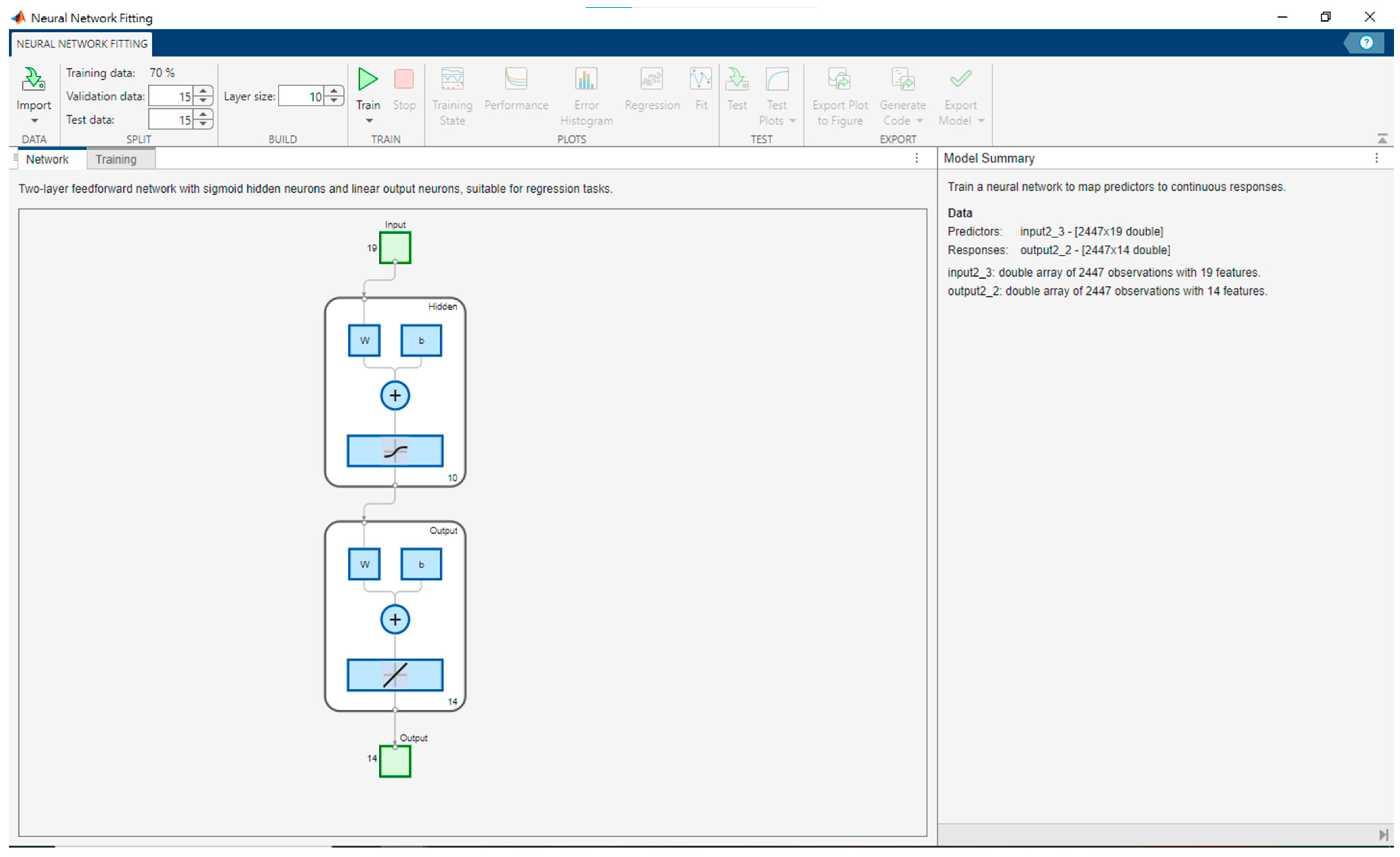Click the Import data icon

(33, 80)
